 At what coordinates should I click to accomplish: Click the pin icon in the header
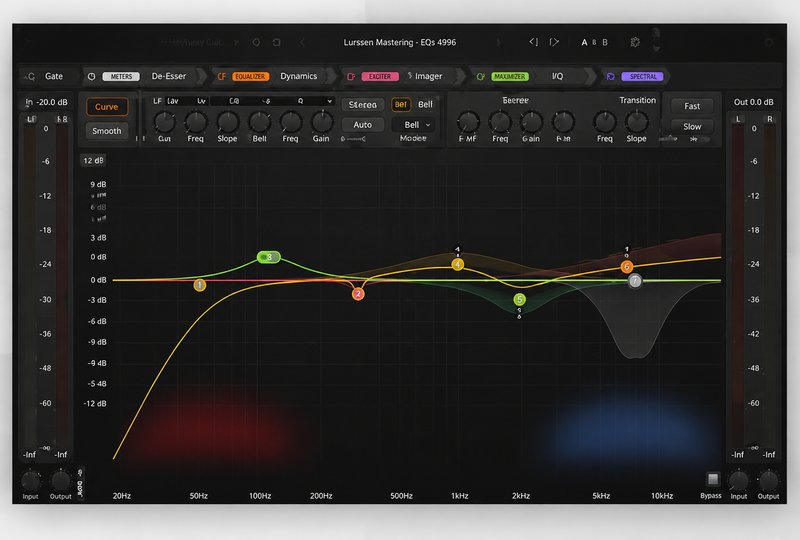256,42
